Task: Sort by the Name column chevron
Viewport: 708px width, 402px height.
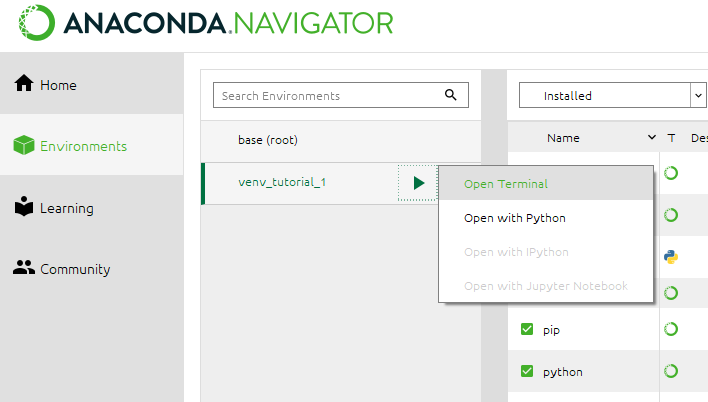Action: tap(652, 137)
